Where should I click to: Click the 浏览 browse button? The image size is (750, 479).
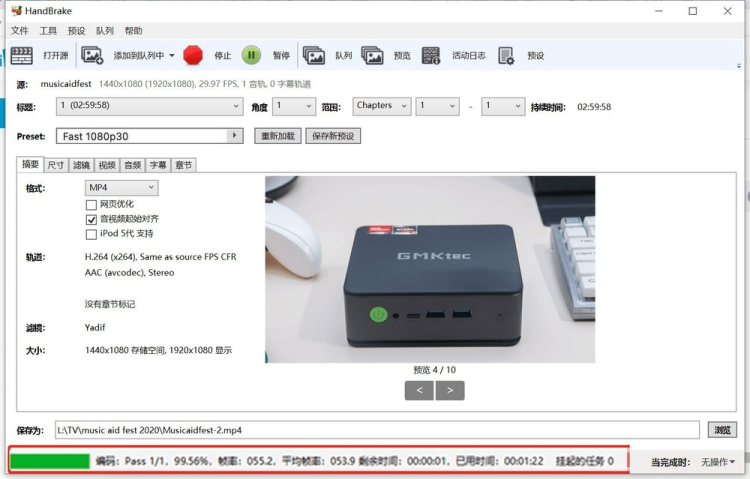click(x=722, y=430)
